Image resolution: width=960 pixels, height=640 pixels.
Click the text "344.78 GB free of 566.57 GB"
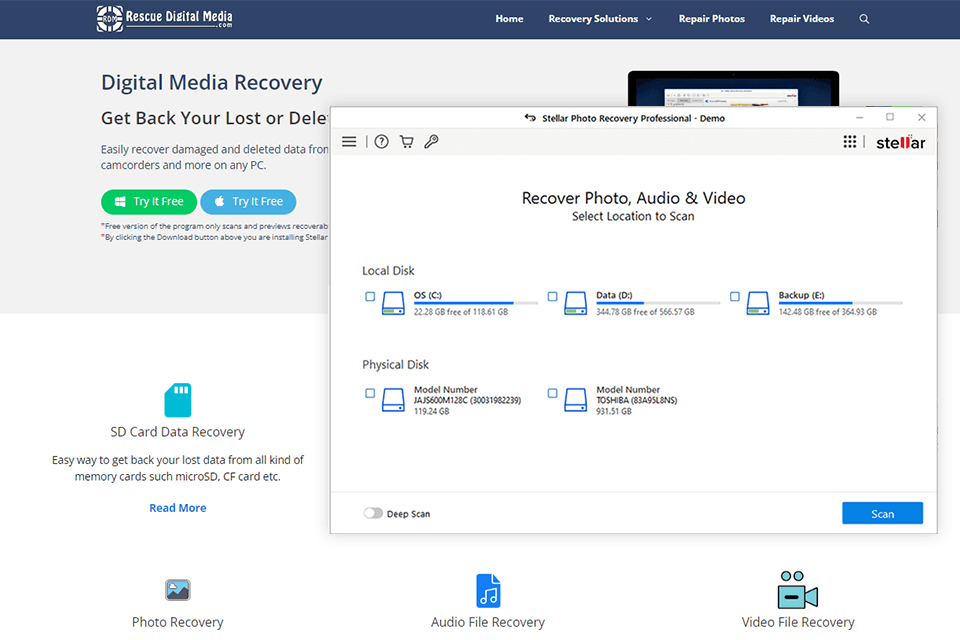coord(645,312)
